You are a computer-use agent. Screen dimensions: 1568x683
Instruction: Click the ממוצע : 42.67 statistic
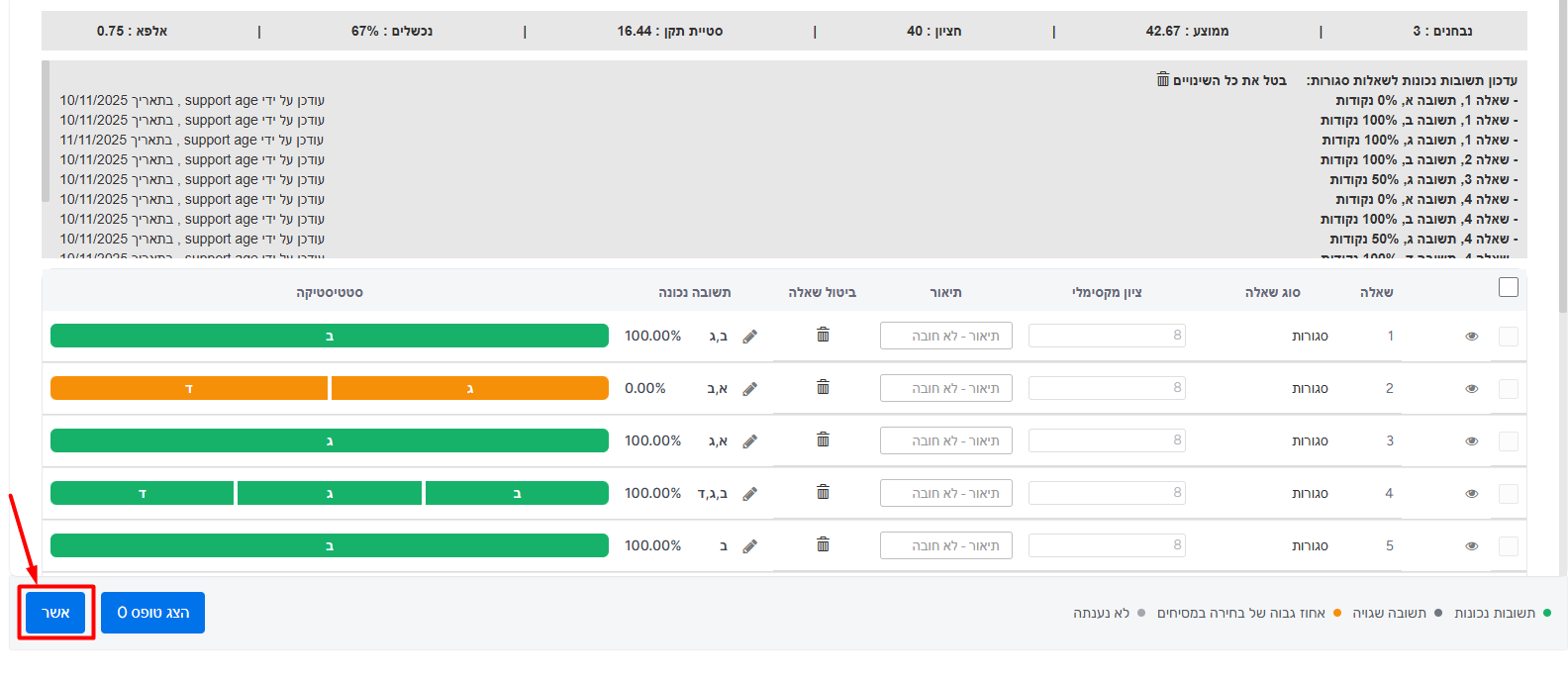[x=1188, y=31]
